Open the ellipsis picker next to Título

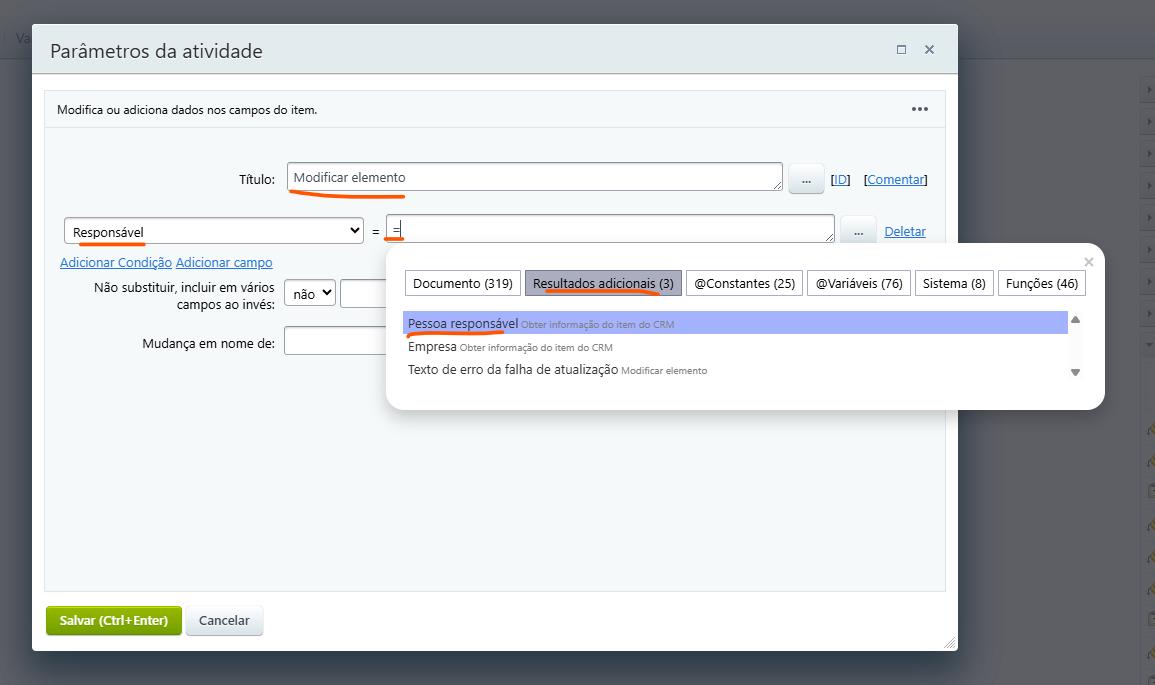[806, 179]
